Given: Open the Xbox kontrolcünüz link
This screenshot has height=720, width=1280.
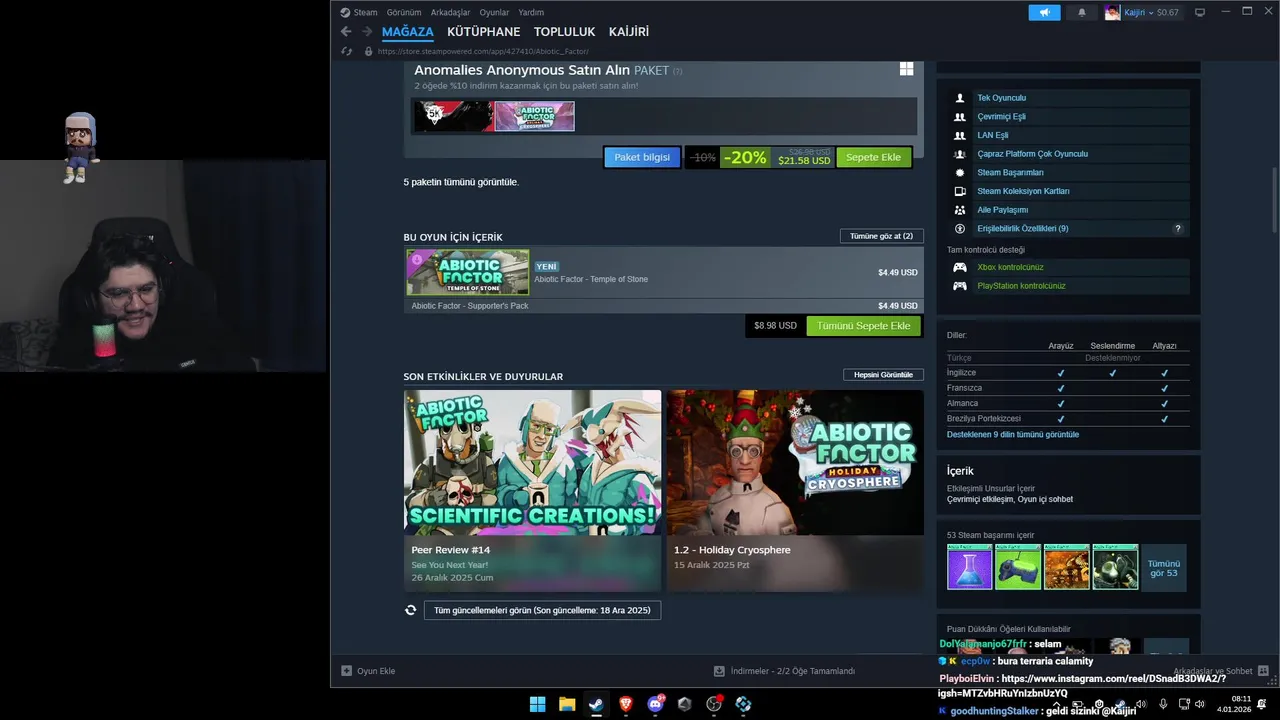Looking at the screenshot, I should 1010,267.
